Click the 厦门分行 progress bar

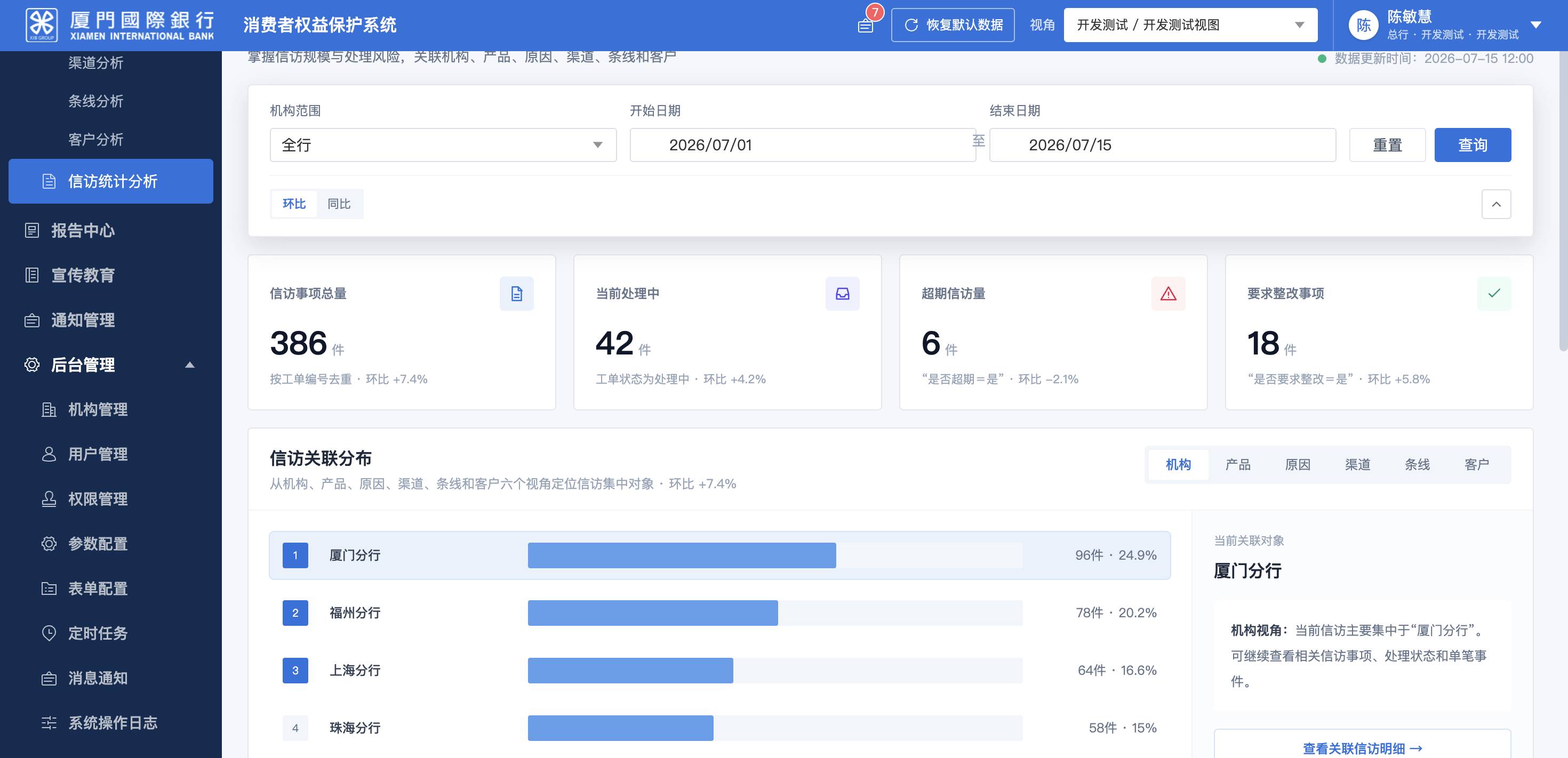click(775, 555)
